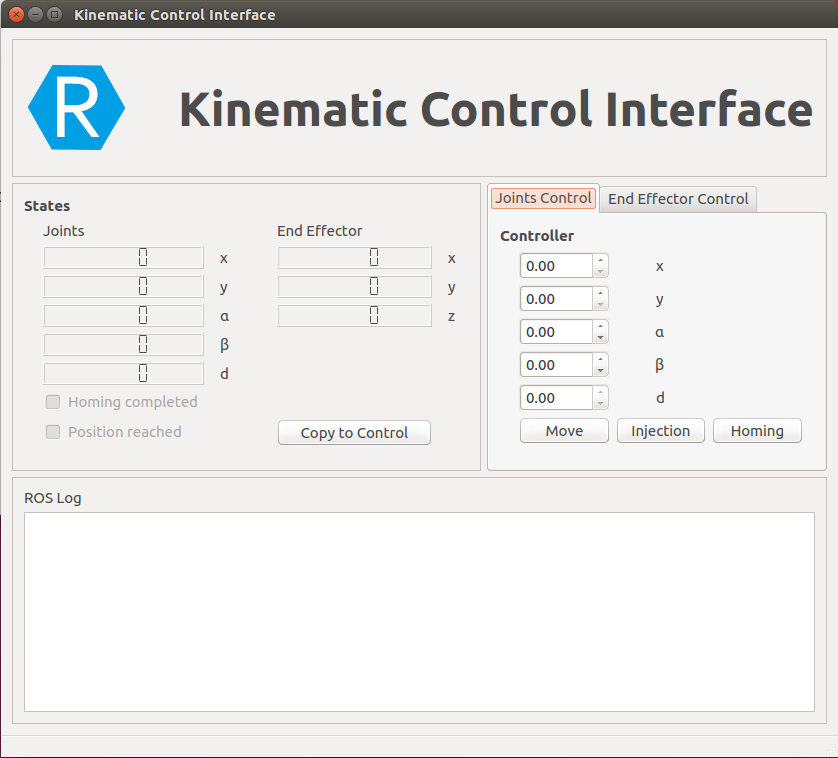Click the Joints d state slider
This screenshot has height=758, width=838.
123,373
